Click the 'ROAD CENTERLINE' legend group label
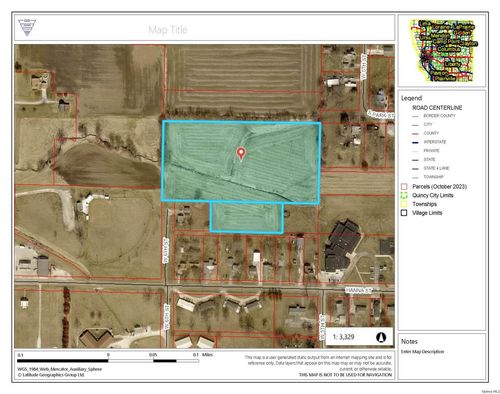Image resolution: width=500 pixels, height=394 pixels. click(437, 108)
